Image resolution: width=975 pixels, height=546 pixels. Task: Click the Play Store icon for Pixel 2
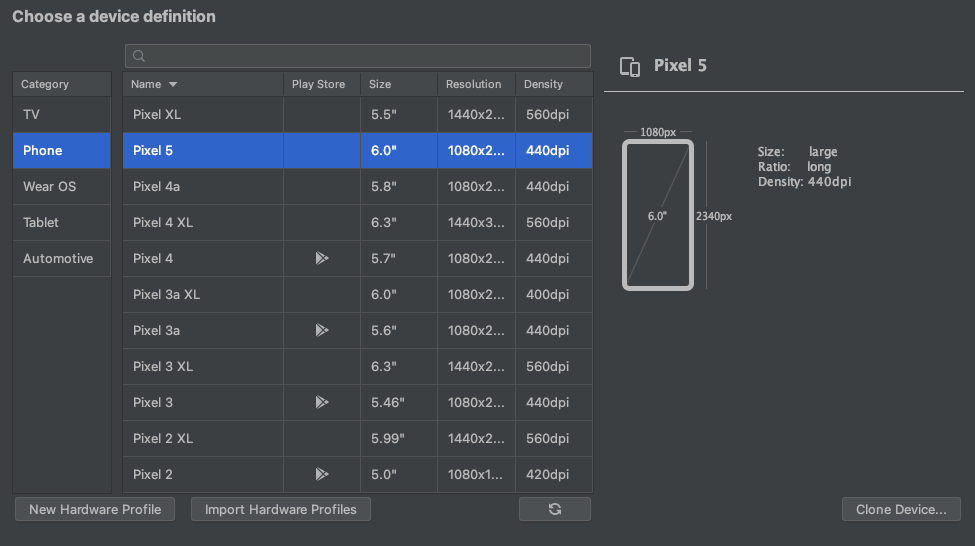click(321, 474)
